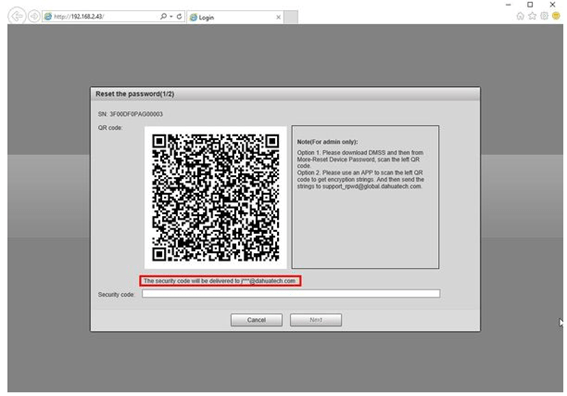Click the refresh page icon

(x=179, y=16)
